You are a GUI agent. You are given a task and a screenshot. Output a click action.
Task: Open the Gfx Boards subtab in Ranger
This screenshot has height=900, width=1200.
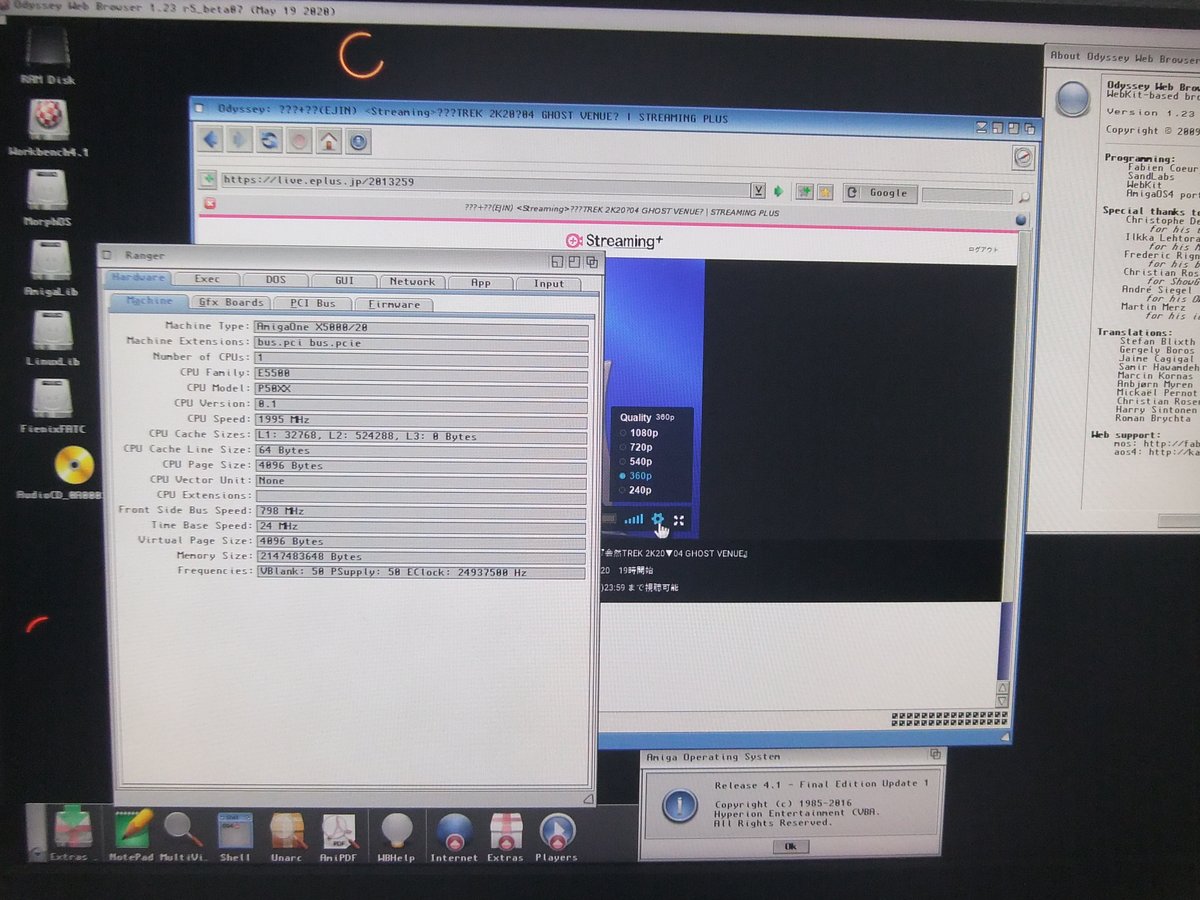pos(230,302)
